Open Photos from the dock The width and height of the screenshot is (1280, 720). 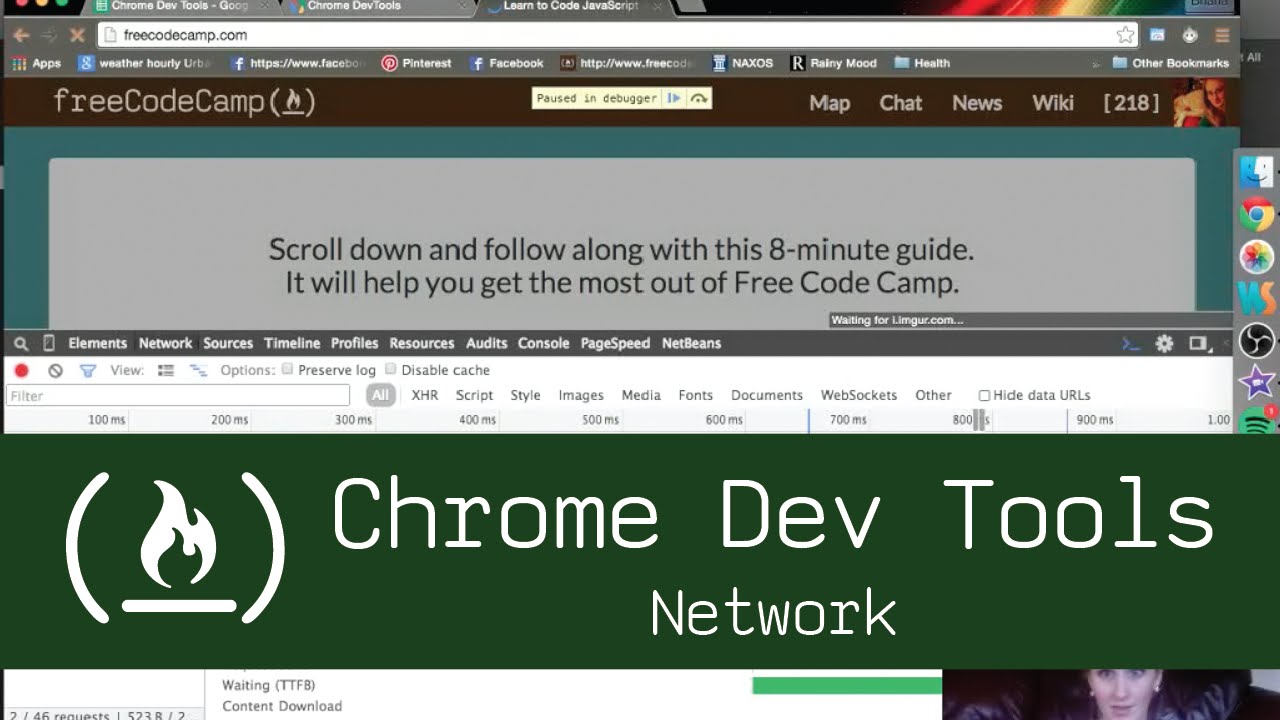pyautogui.click(x=1257, y=256)
